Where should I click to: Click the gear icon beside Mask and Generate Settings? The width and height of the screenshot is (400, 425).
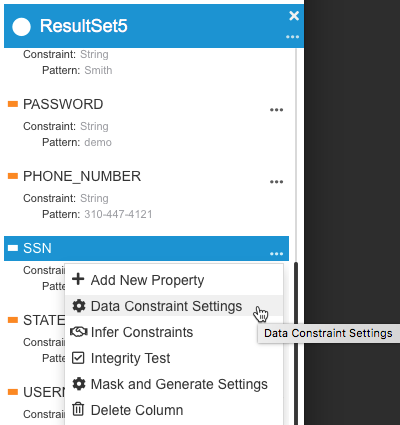pyautogui.click(x=79, y=384)
